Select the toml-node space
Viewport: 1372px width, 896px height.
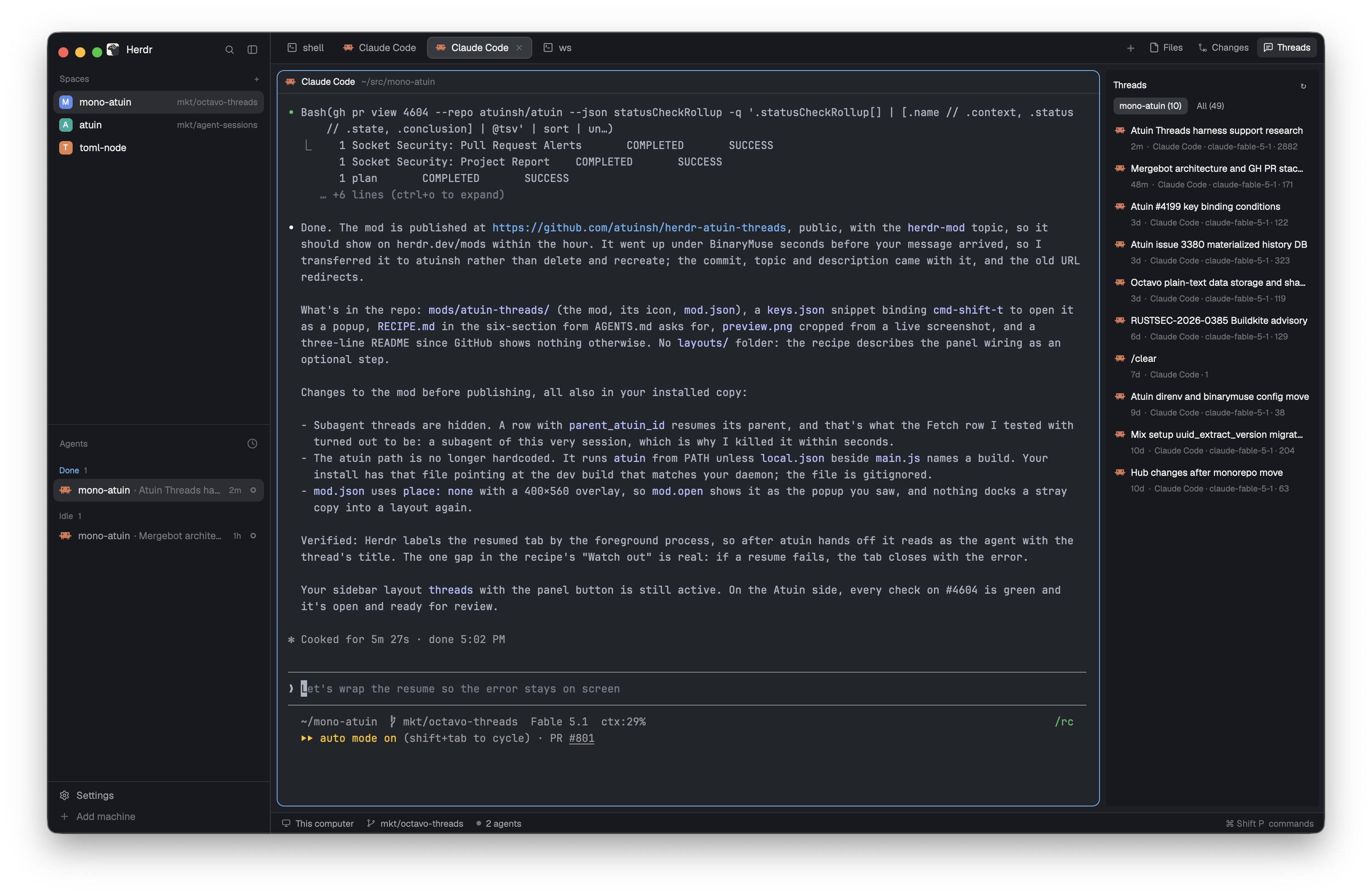click(158, 147)
